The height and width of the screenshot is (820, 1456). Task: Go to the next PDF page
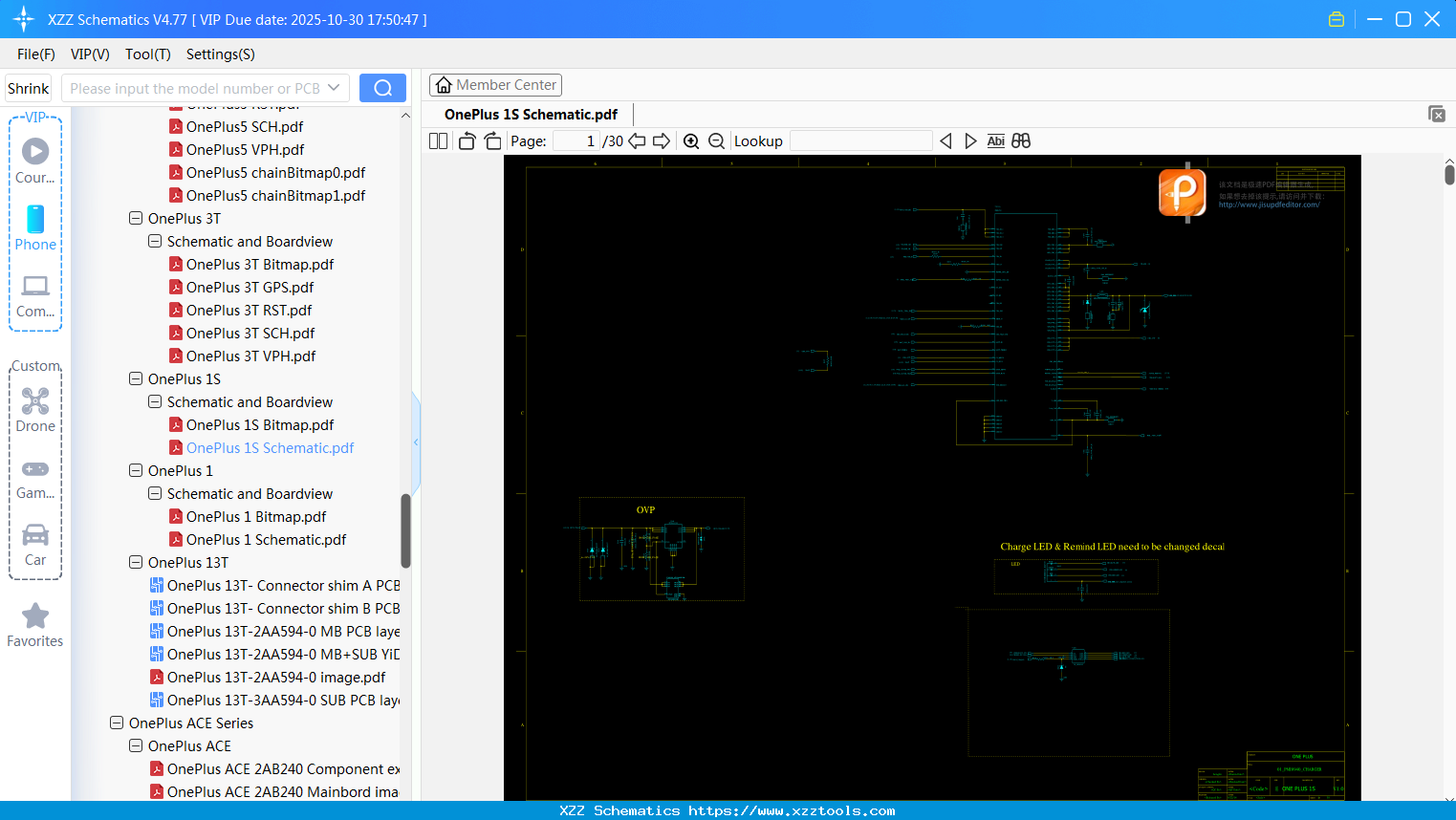(x=662, y=140)
